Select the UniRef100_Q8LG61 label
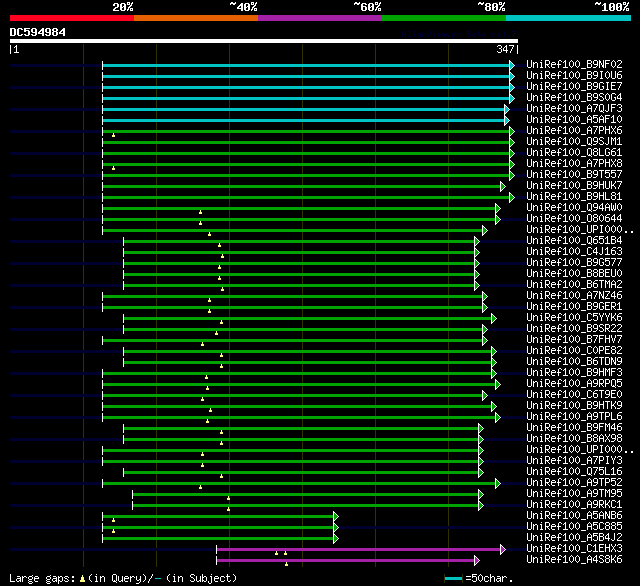The image size is (640, 586). [x=574, y=153]
